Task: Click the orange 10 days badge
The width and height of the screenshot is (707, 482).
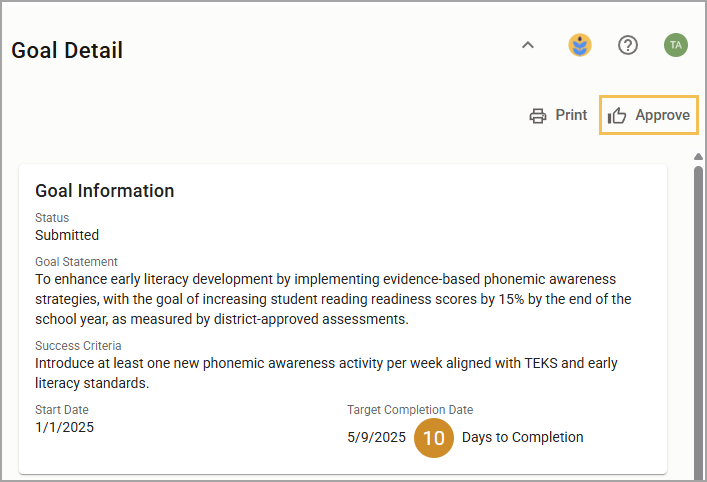Action: [434, 438]
